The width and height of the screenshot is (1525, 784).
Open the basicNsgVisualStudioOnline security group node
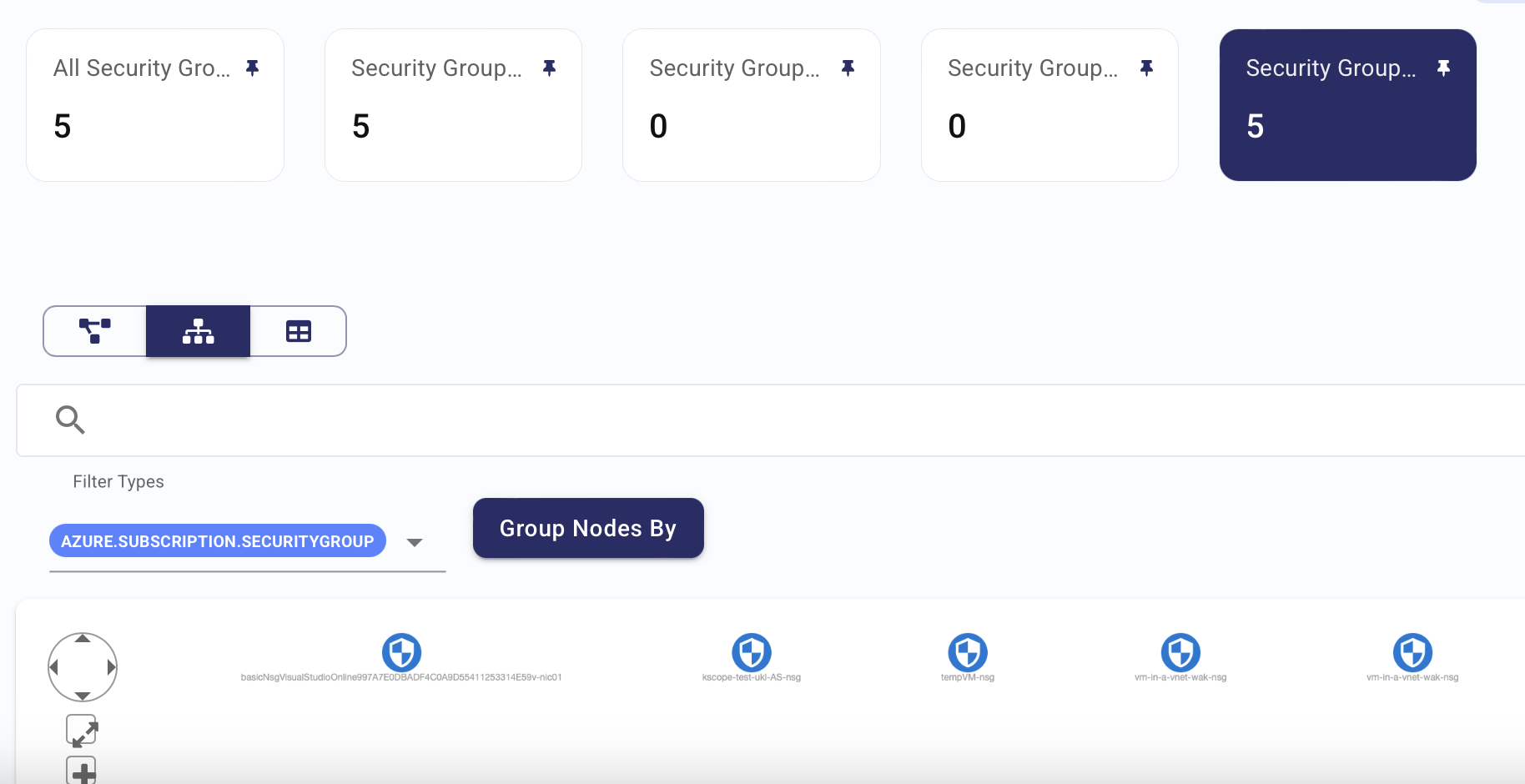coord(401,652)
